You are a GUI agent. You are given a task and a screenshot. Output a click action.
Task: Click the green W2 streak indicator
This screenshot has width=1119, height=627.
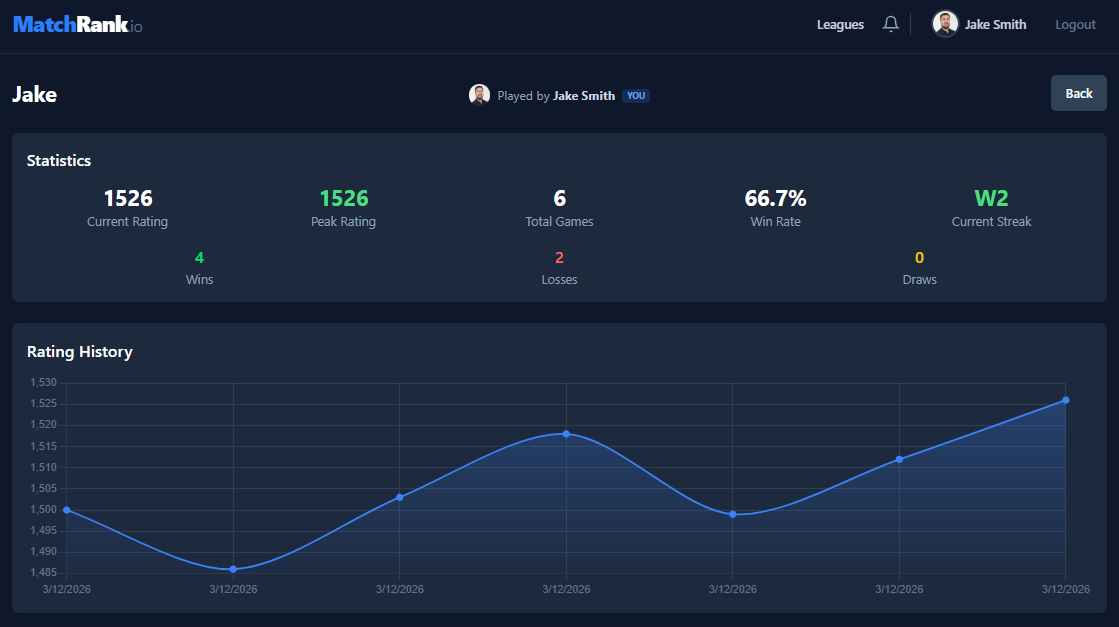pos(991,198)
